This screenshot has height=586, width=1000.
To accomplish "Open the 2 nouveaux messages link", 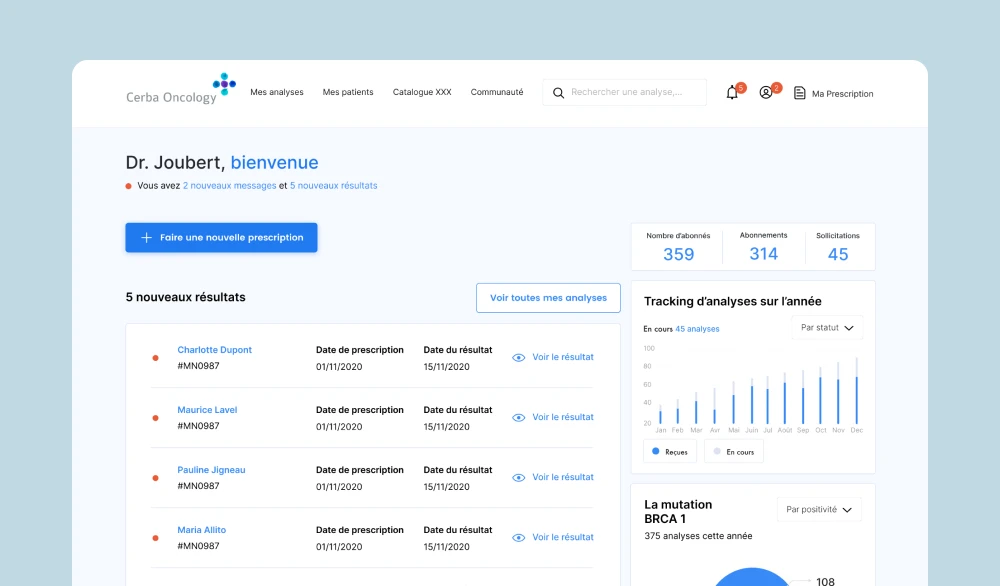I will (230, 186).
